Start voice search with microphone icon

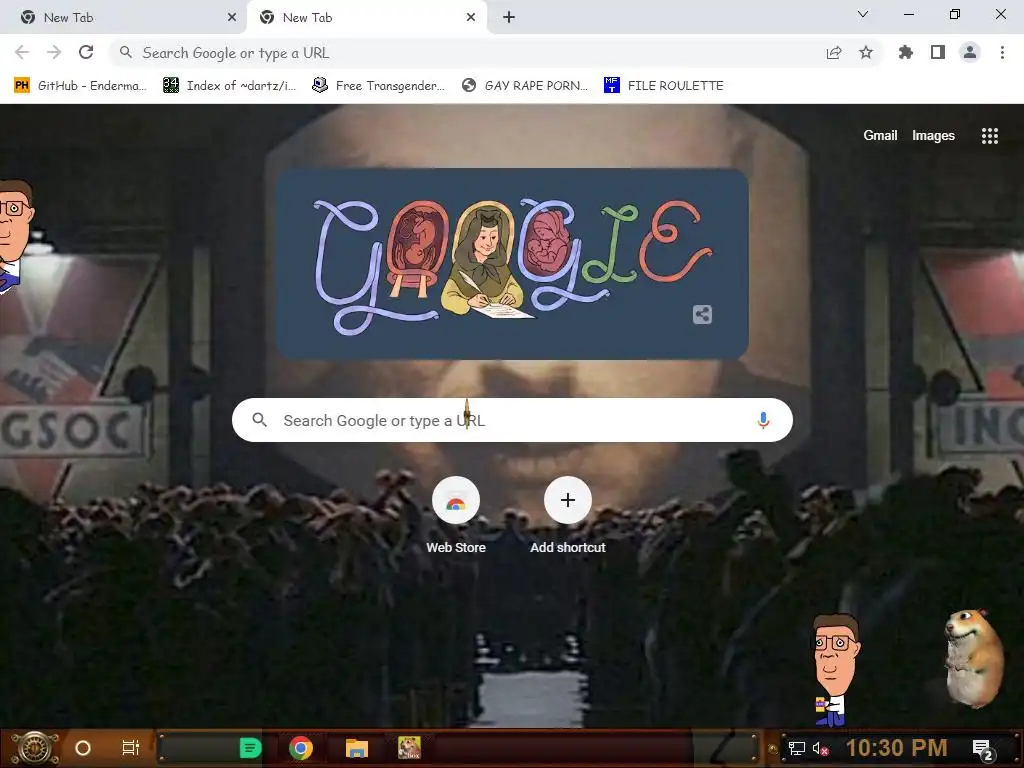pos(763,420)
